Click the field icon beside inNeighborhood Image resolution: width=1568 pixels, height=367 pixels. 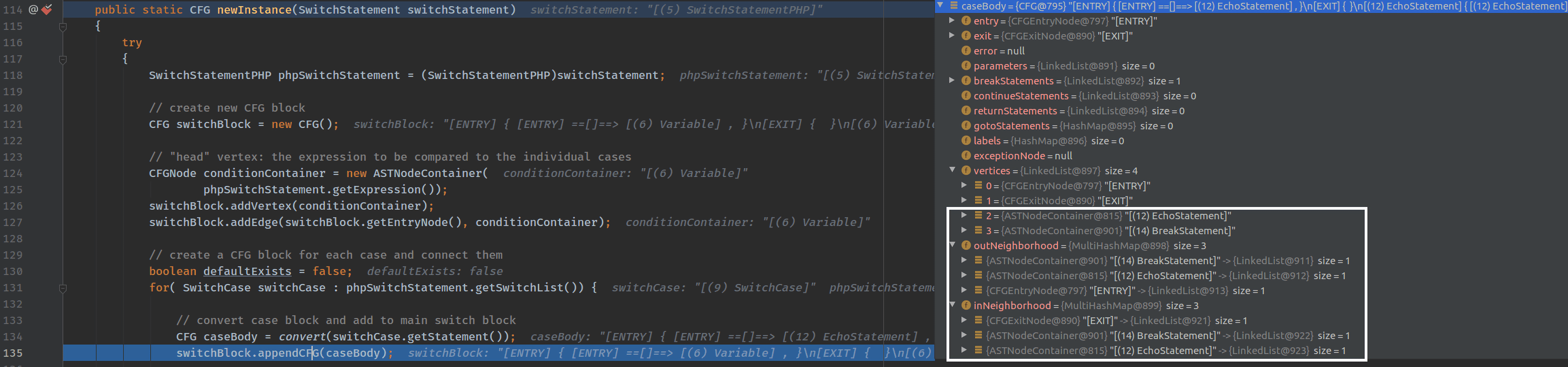pyautogui.click(x=966, y=305)
